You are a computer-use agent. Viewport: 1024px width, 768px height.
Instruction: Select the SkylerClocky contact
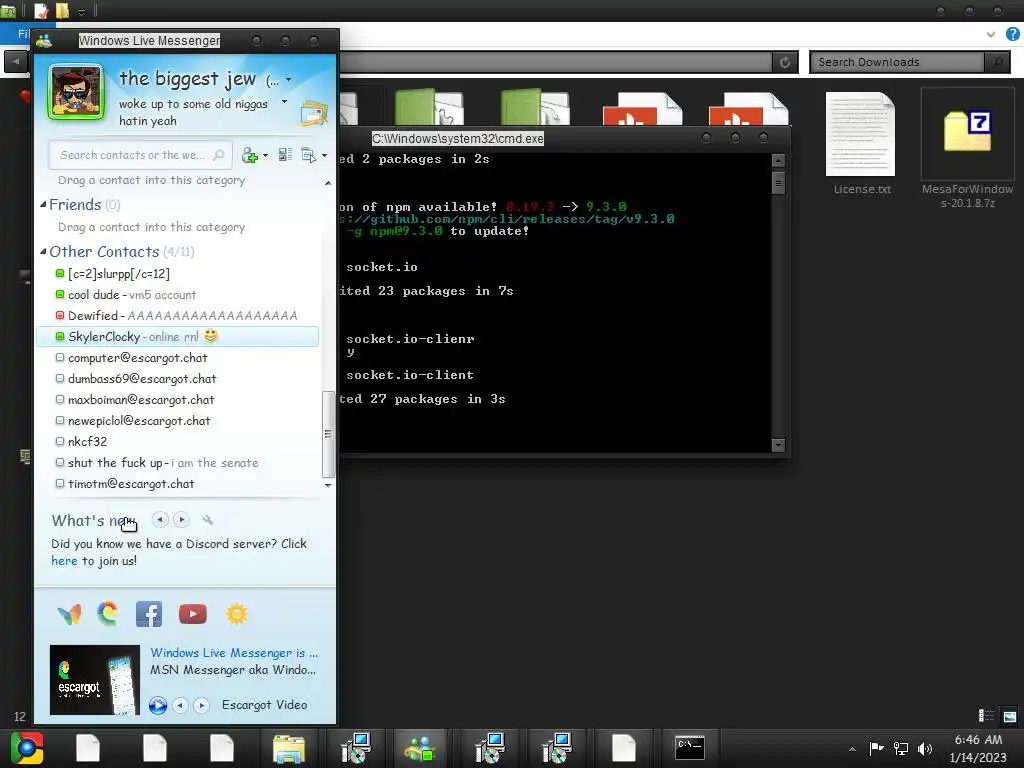(177, 336)
